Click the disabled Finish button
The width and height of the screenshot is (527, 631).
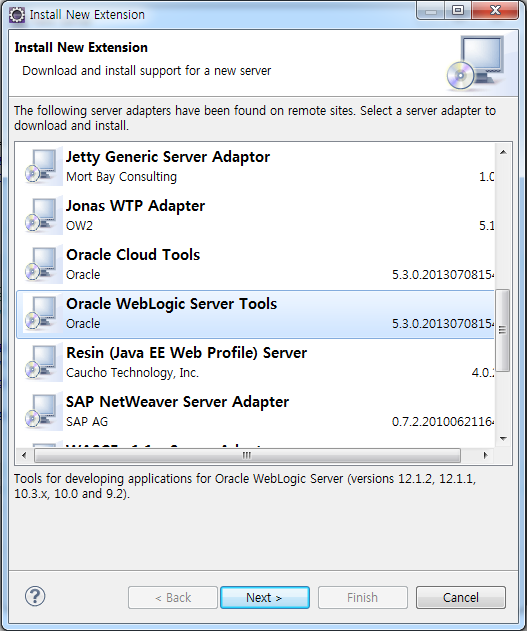coord(362,597)
